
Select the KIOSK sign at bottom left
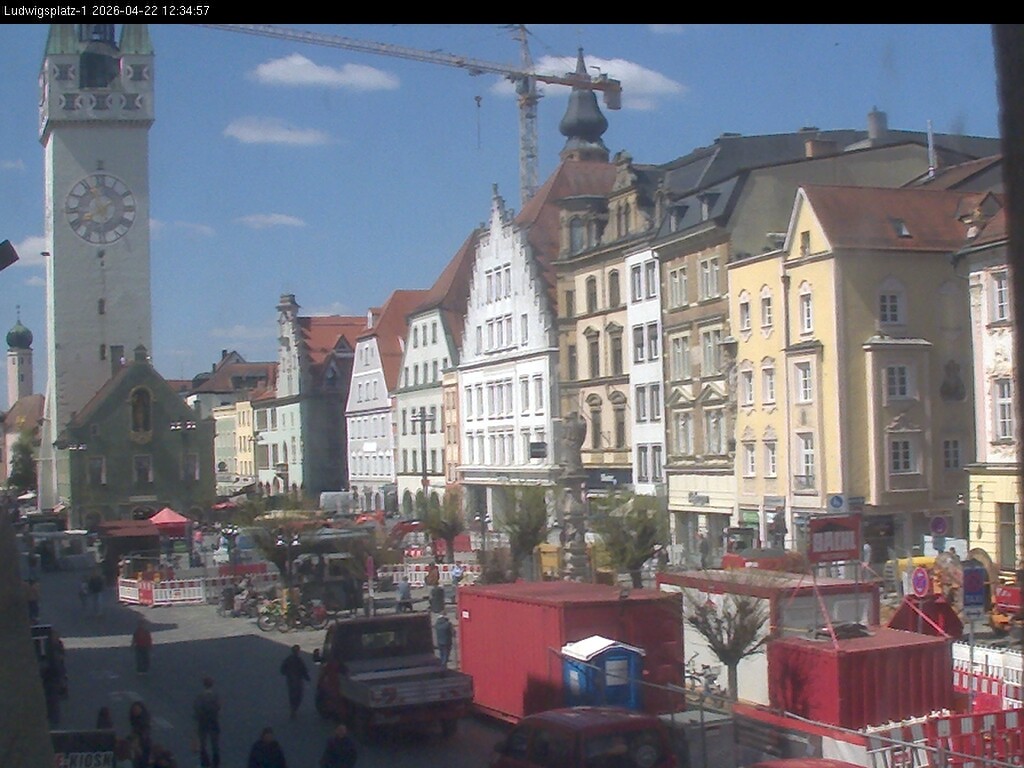(86, 758)
